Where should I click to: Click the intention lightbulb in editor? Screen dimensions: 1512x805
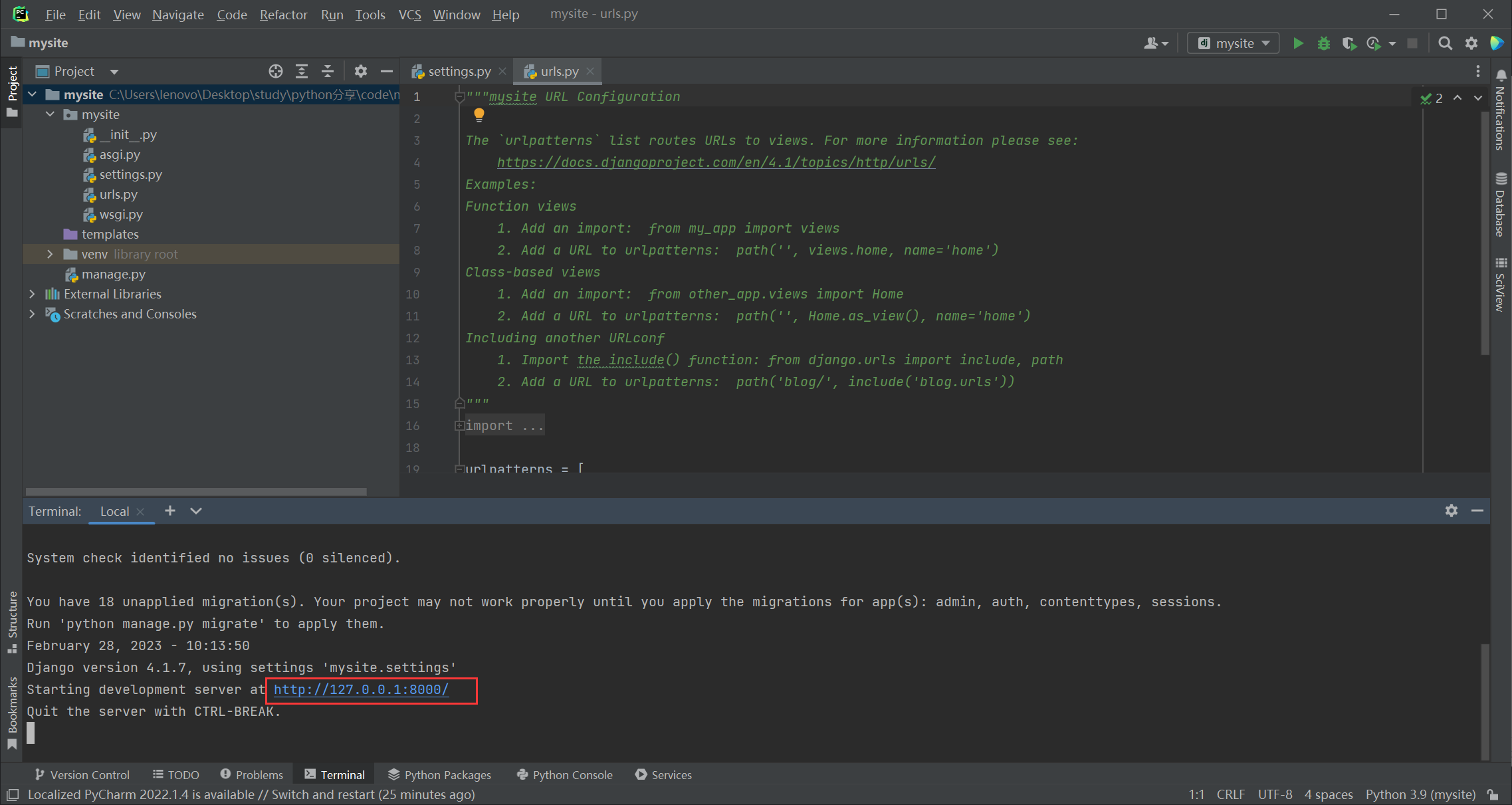point(479,115)
